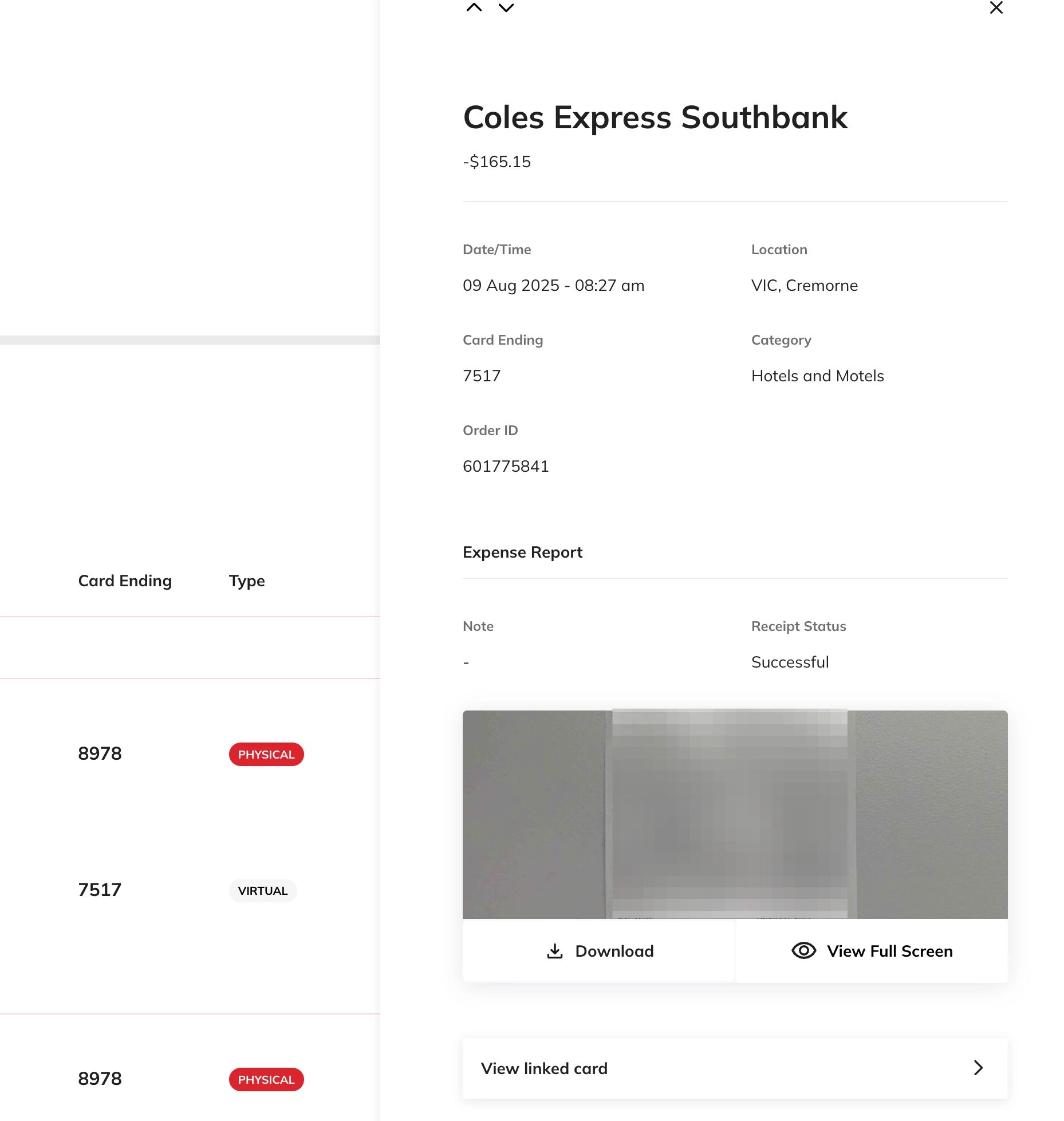The height and width of the screenshot is (1121, 1064).
Task: Click the download arrow icon for the receipt
Action: tap(554, 950)
